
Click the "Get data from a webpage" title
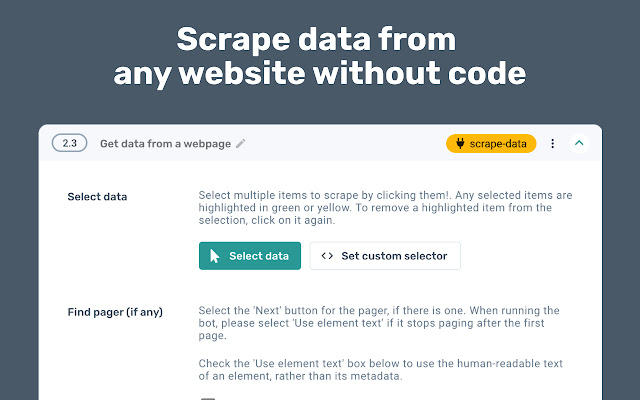pyautogui.click(x=166, y=144)
